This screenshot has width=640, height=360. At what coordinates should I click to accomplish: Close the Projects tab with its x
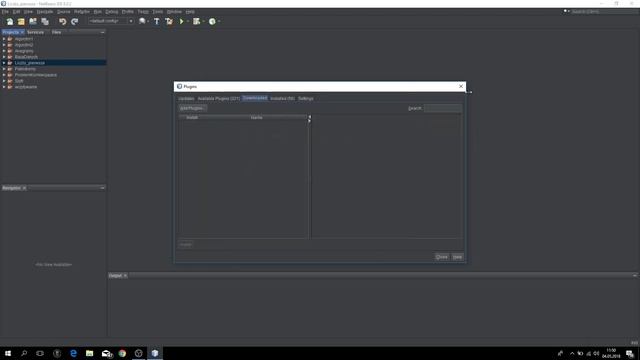(22, 32)
